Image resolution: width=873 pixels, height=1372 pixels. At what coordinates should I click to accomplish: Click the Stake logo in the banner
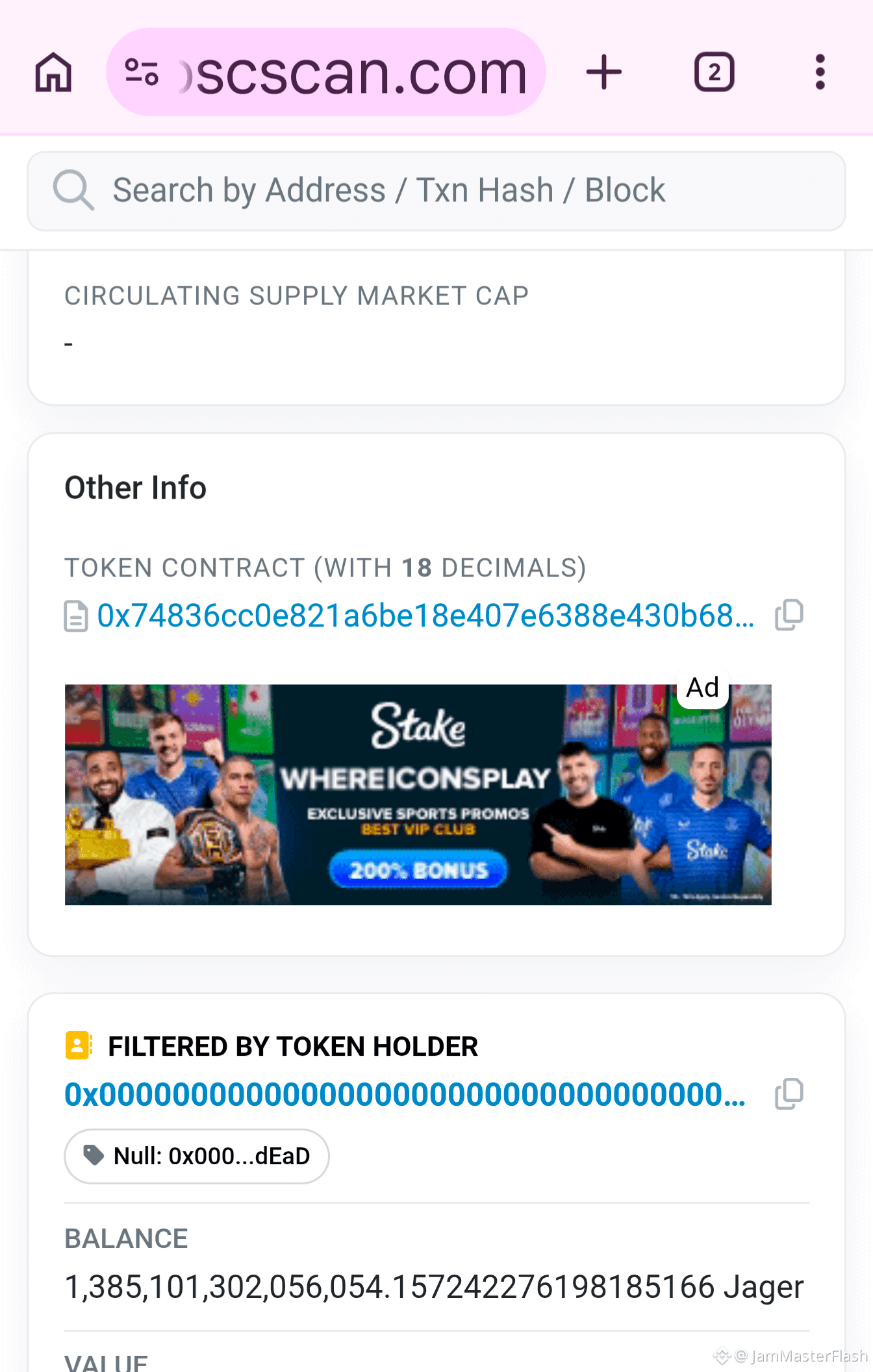point(418,725)
